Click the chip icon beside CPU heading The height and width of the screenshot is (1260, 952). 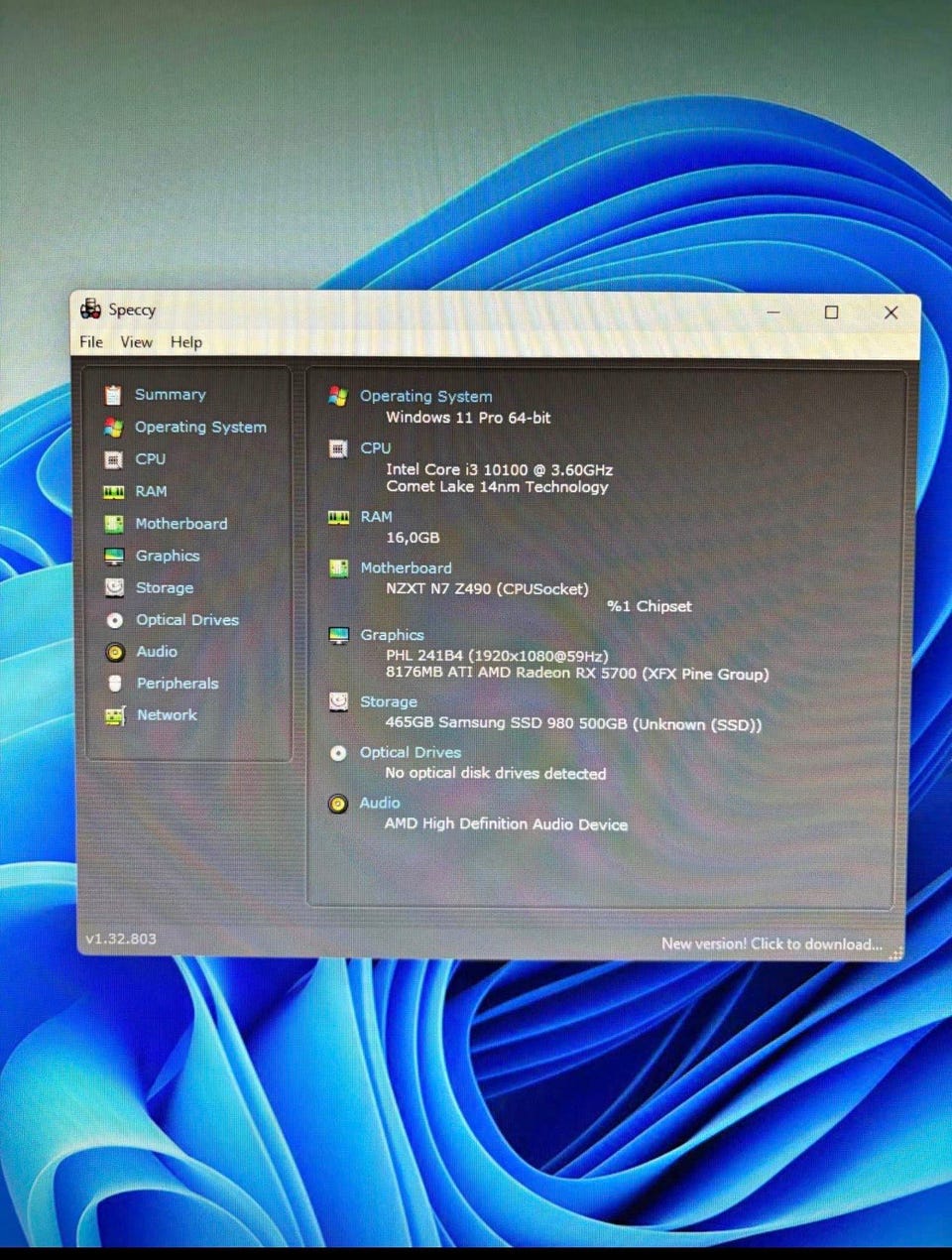[338, 448]
